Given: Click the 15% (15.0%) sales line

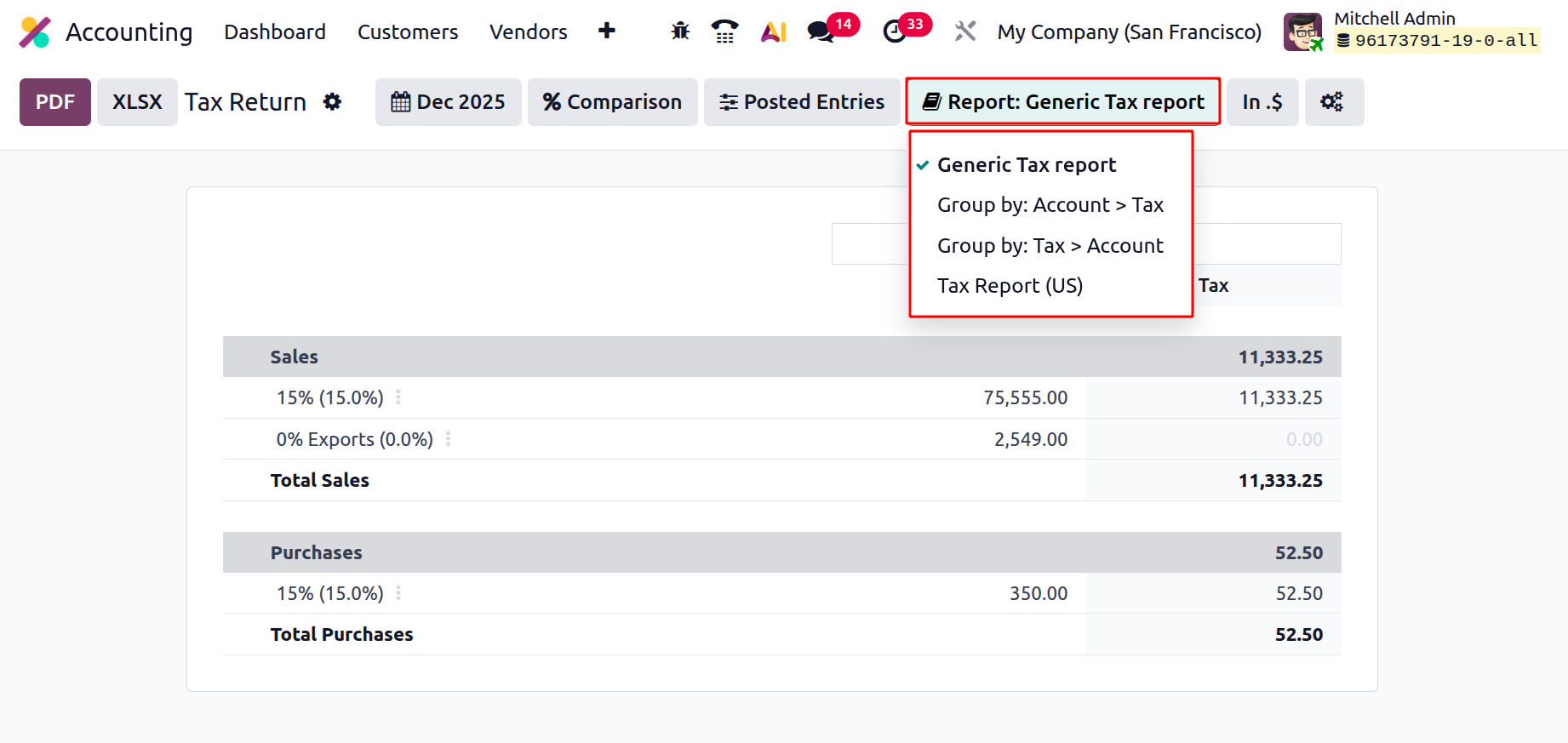Looking at the screenshot, I should (x=329, y=397).
